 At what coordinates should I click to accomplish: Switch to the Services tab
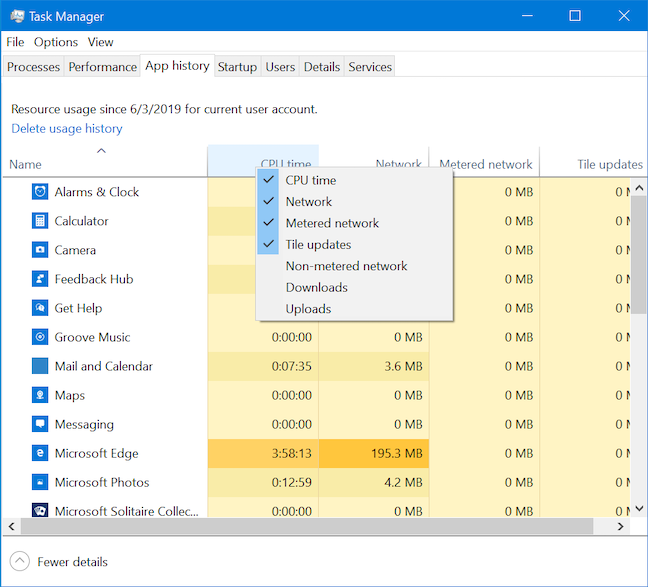(x=370, y=67)
